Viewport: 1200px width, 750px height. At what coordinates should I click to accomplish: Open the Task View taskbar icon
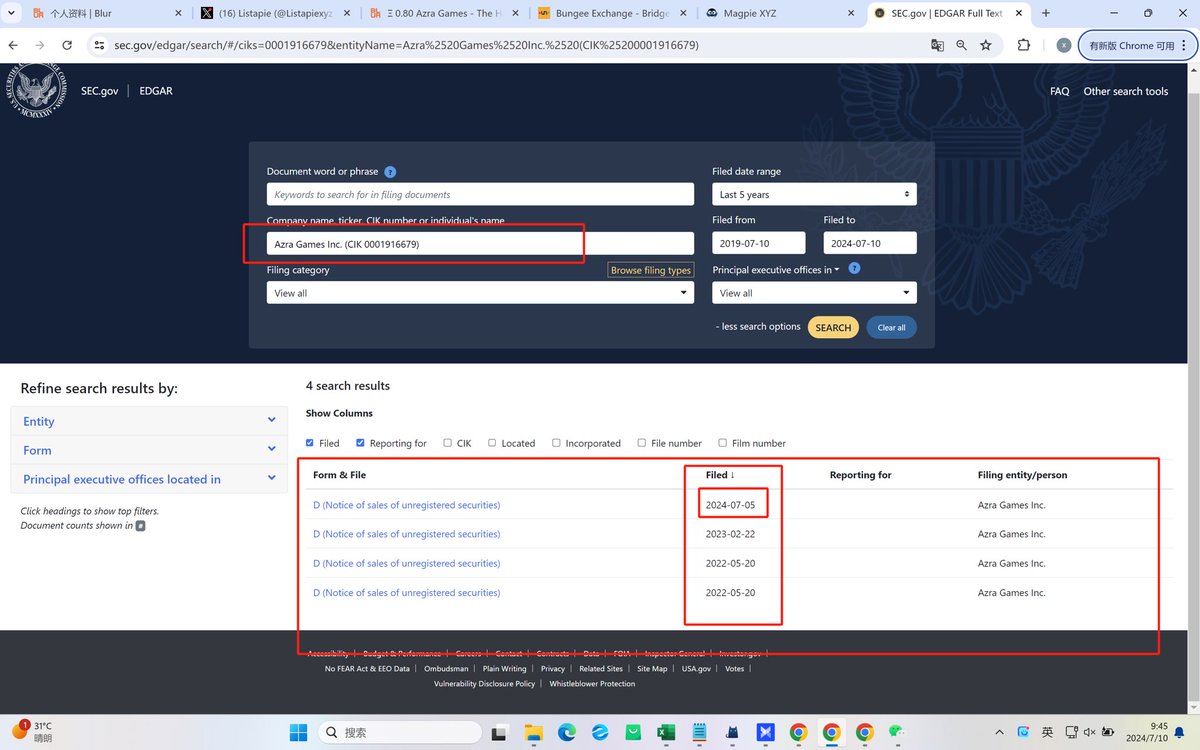pos(500,732)
